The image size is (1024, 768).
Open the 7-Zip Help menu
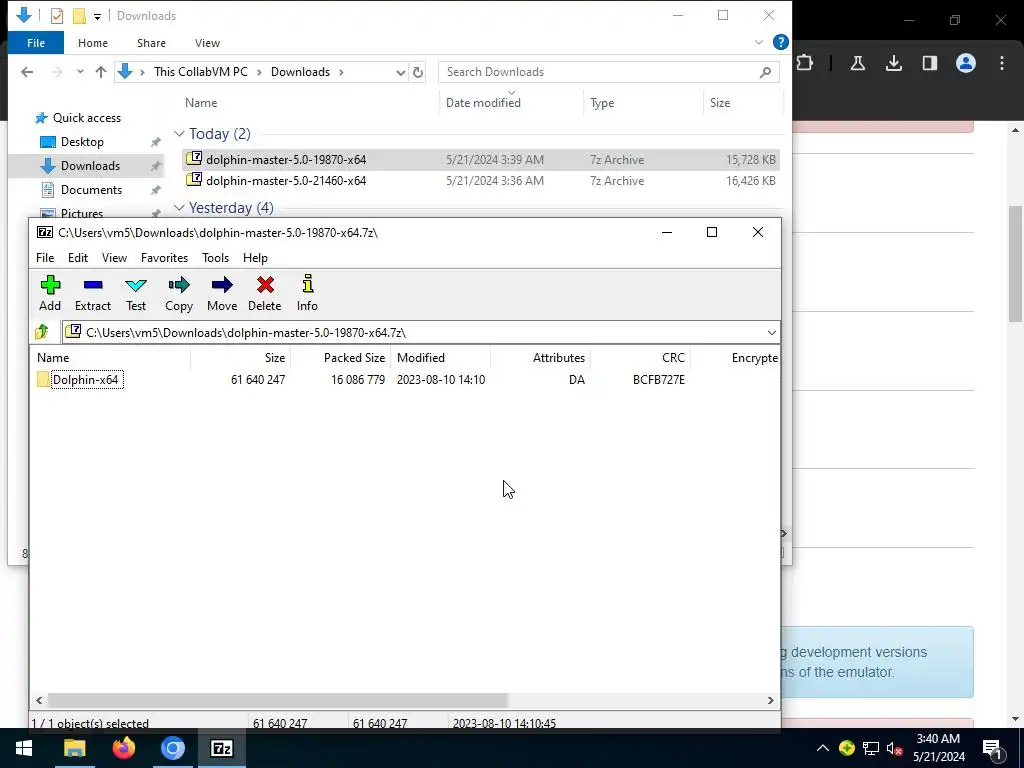255,258
